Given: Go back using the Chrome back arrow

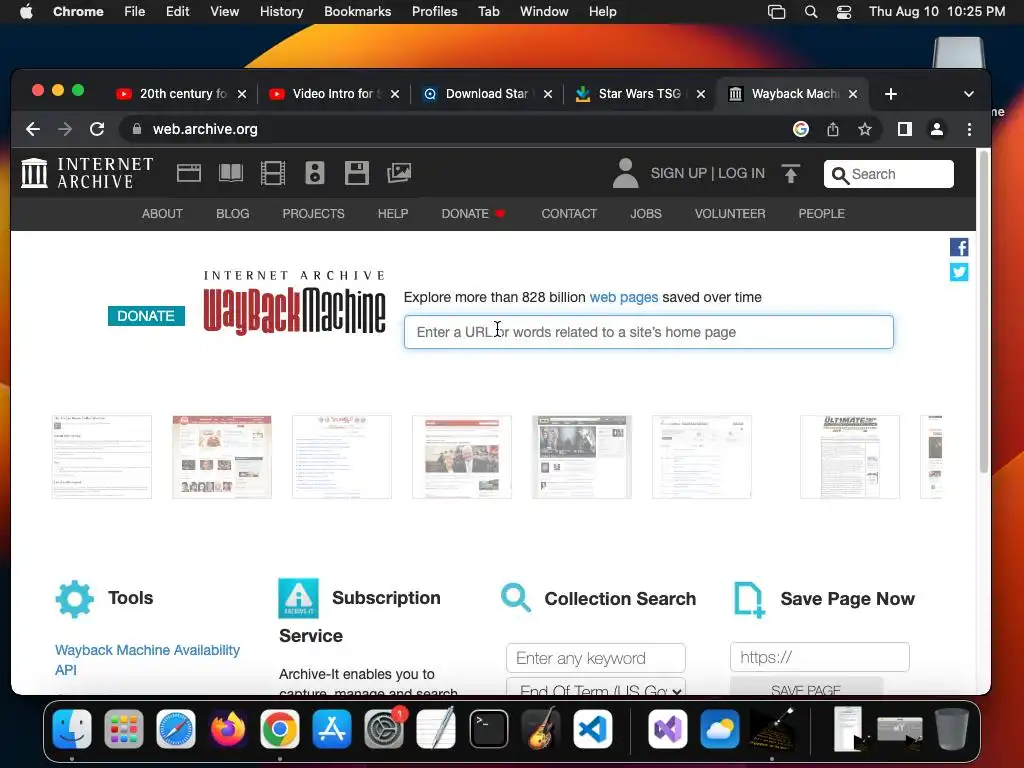Looking at the screenshot, I should (x=33, y=129).
